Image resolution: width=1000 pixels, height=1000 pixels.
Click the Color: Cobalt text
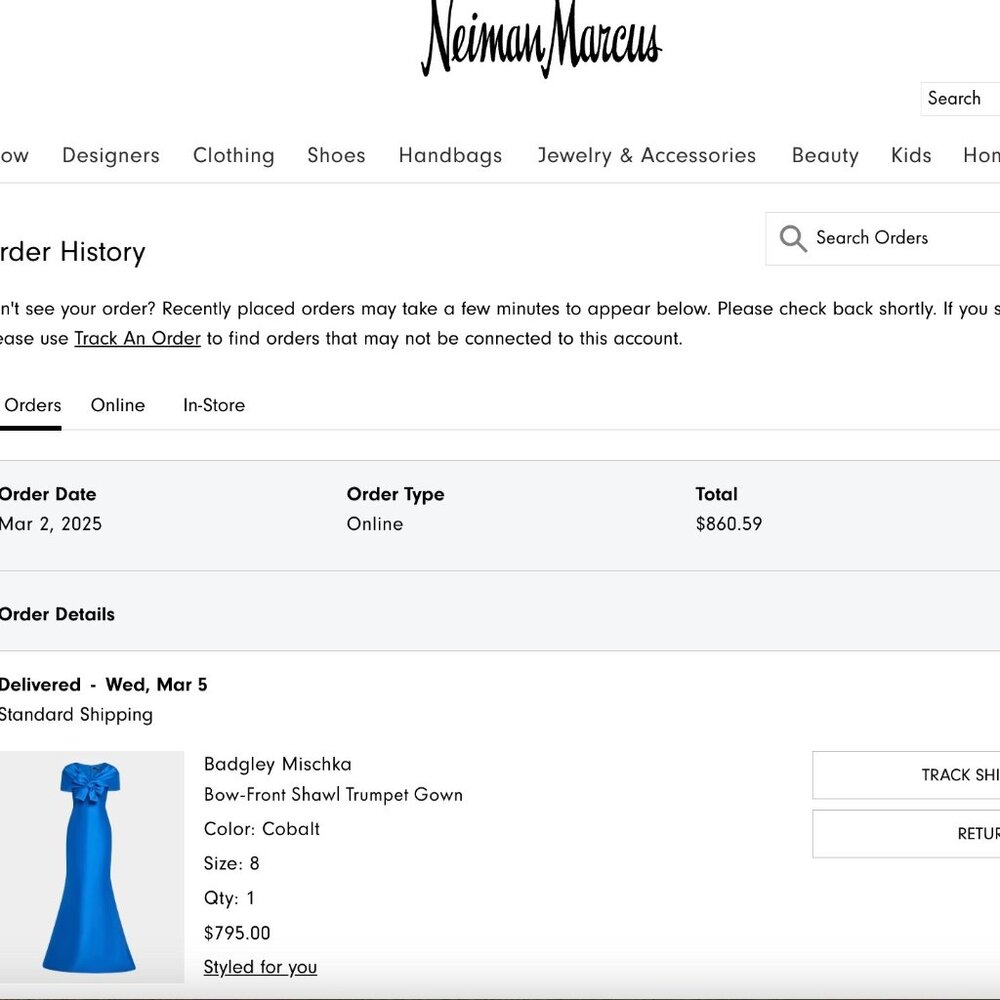pyautogui.click(x=261, y=828)
